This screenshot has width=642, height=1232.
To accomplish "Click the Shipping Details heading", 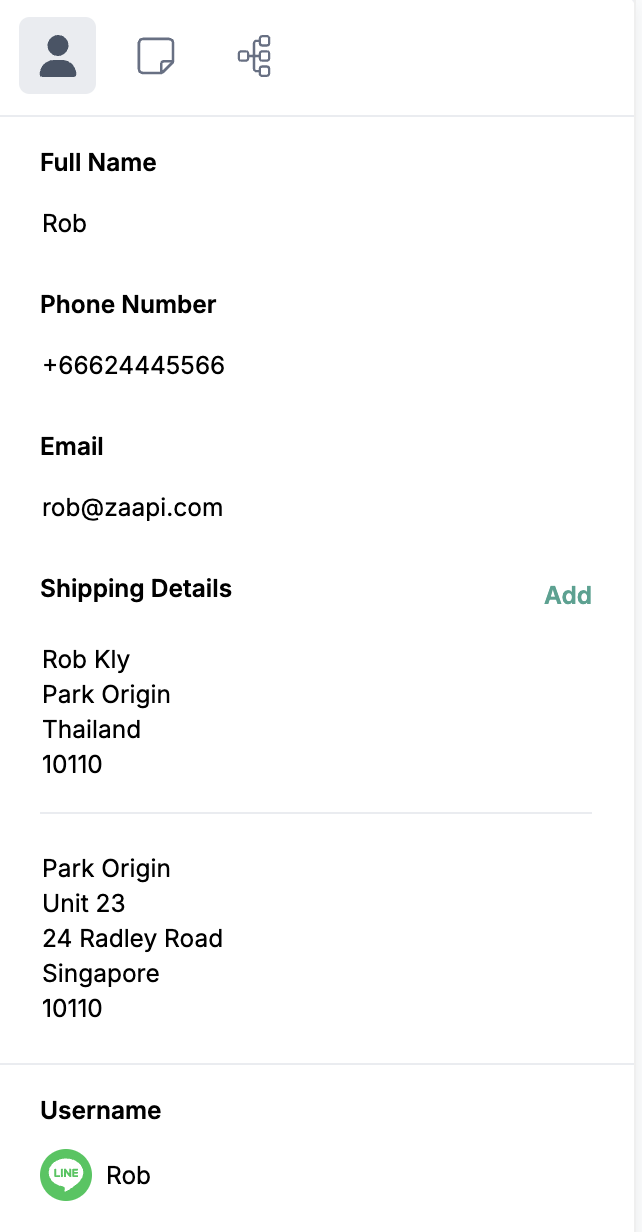I will click(x=136, y=589).
